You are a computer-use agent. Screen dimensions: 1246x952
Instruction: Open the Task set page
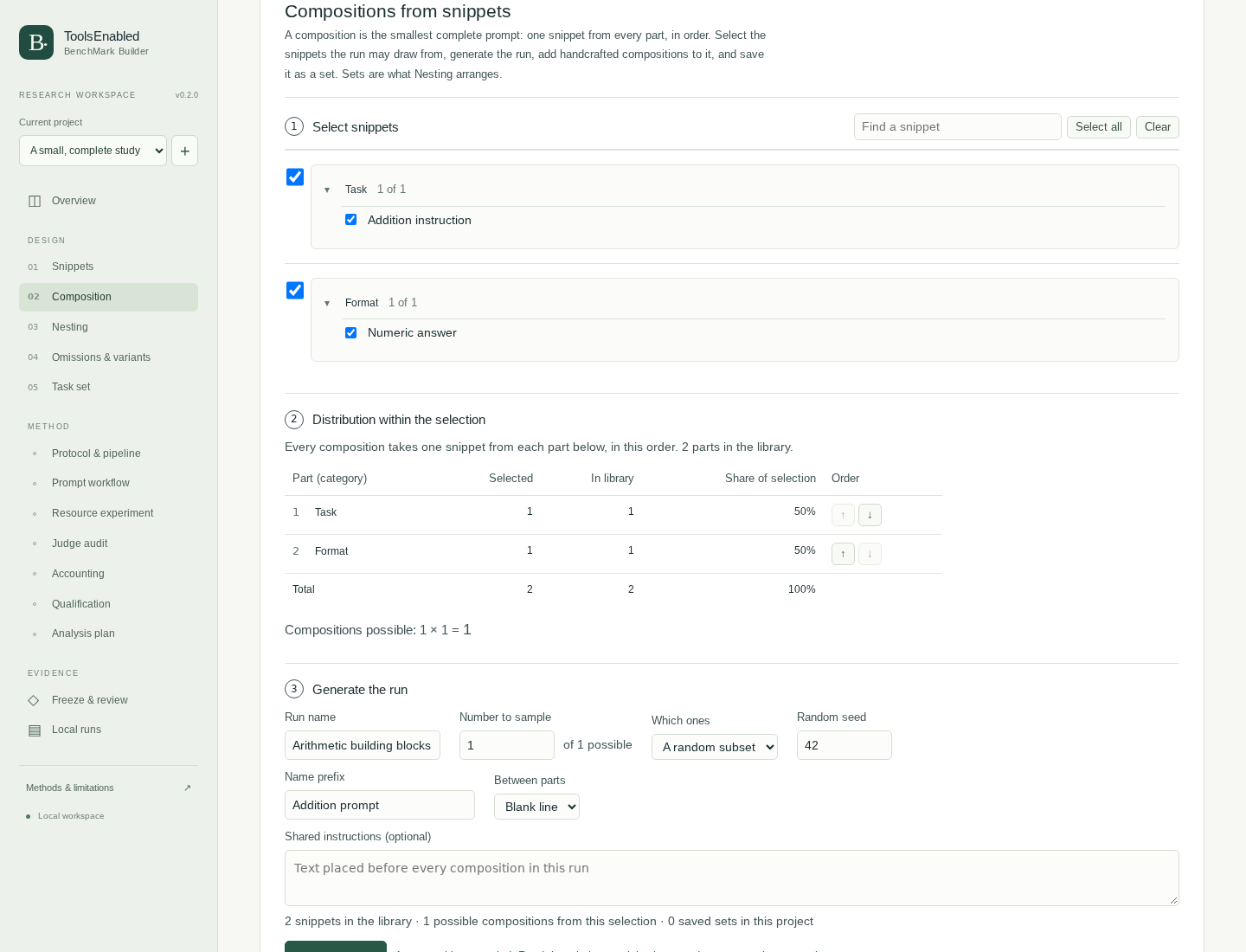[x=108, y=387]
